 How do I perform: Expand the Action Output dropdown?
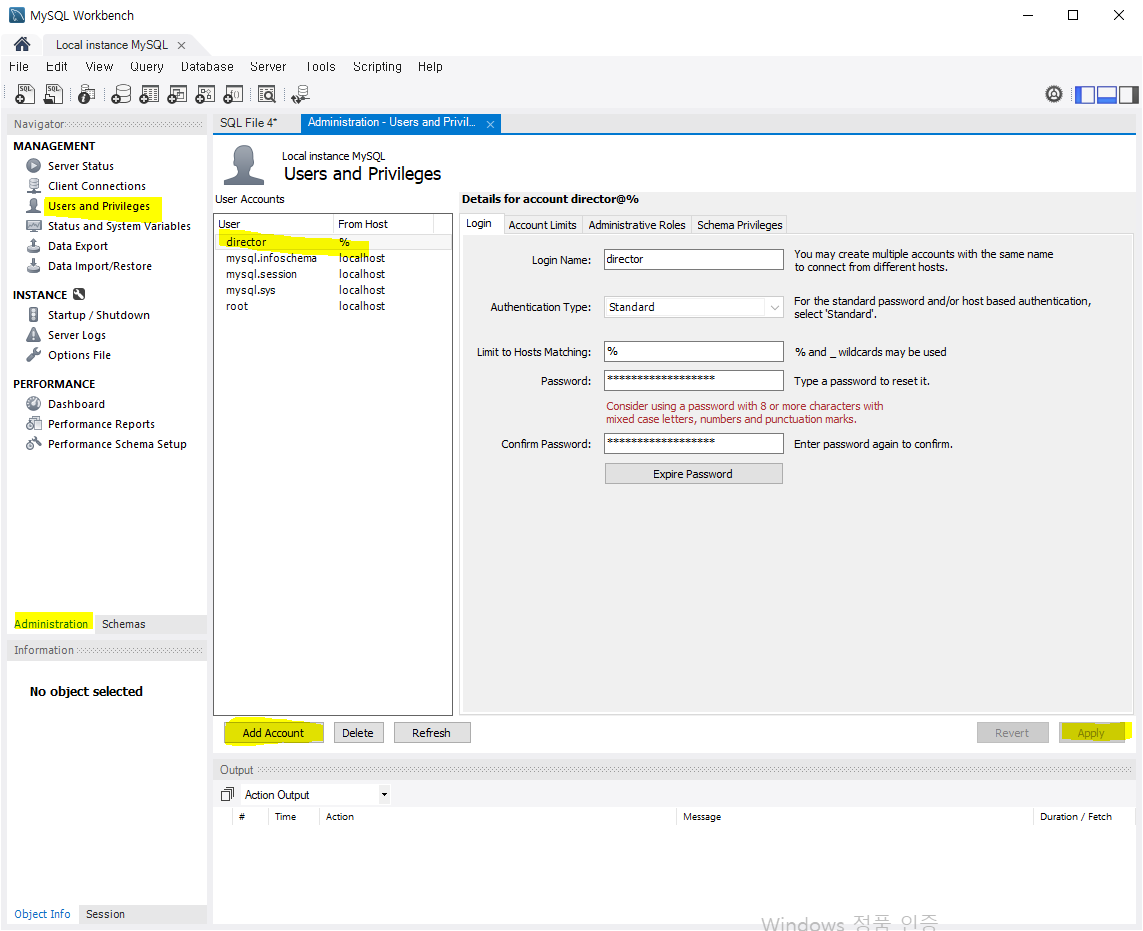pyautogui.click(x=384, y=795)
